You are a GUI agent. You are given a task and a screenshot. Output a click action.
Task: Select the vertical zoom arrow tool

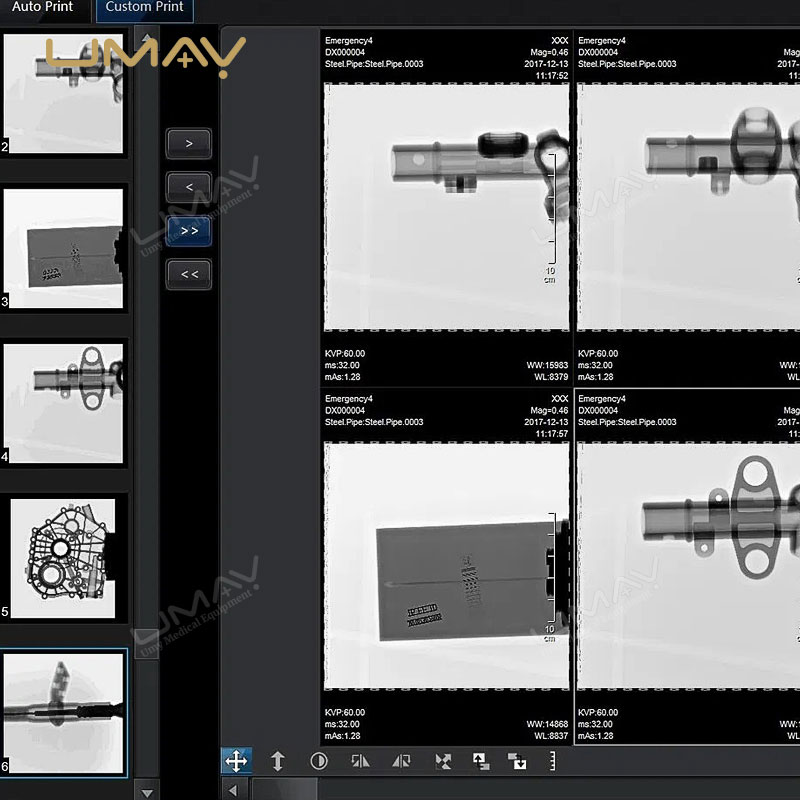pos(278,761)
